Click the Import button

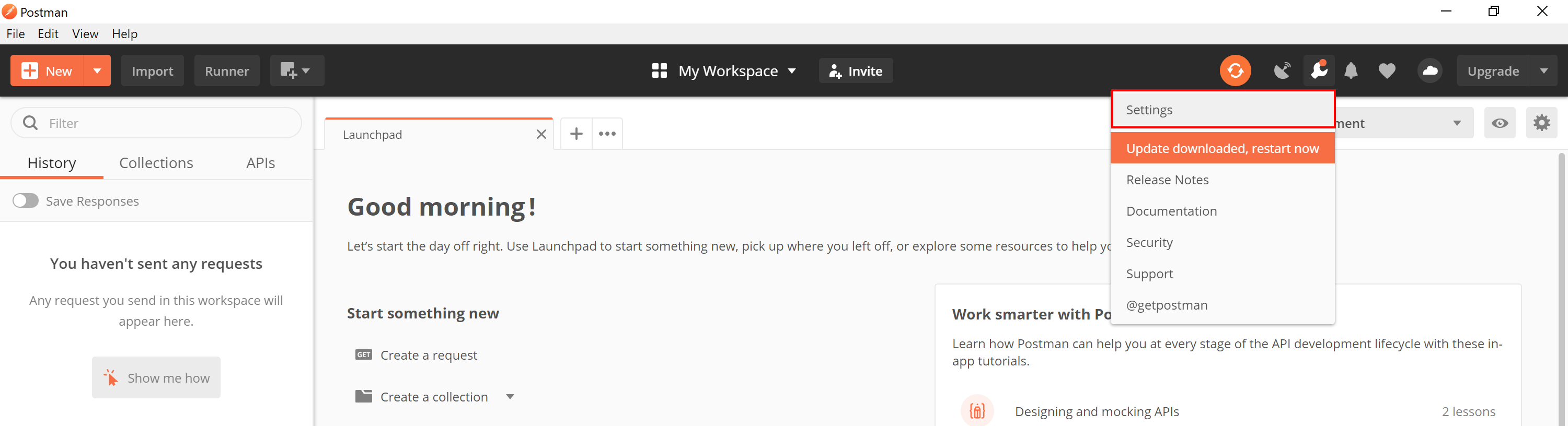click(x=152, y=71)
